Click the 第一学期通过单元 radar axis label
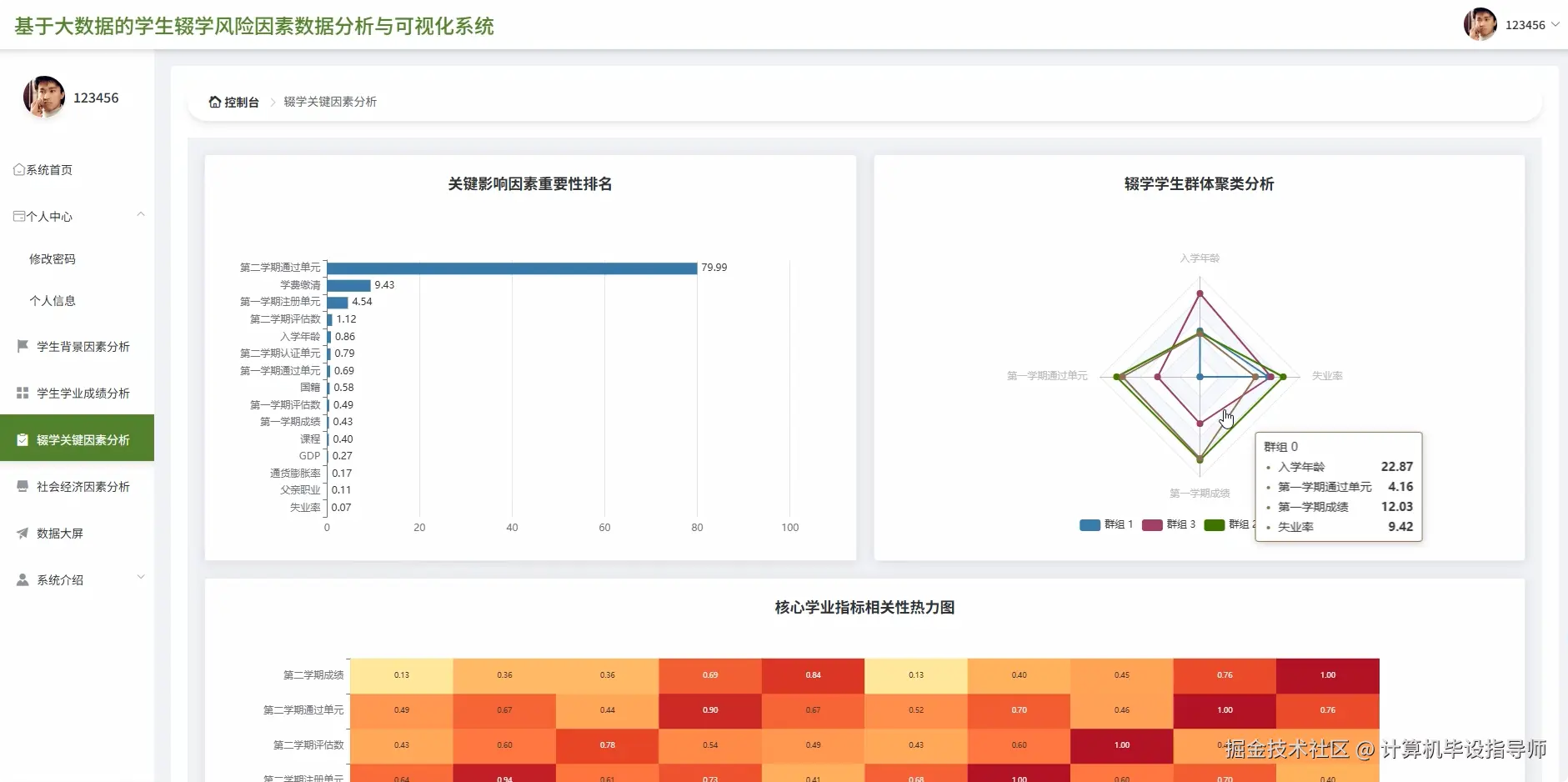The height and width of the screenshot is (782, 1568). click(1047, 376)
